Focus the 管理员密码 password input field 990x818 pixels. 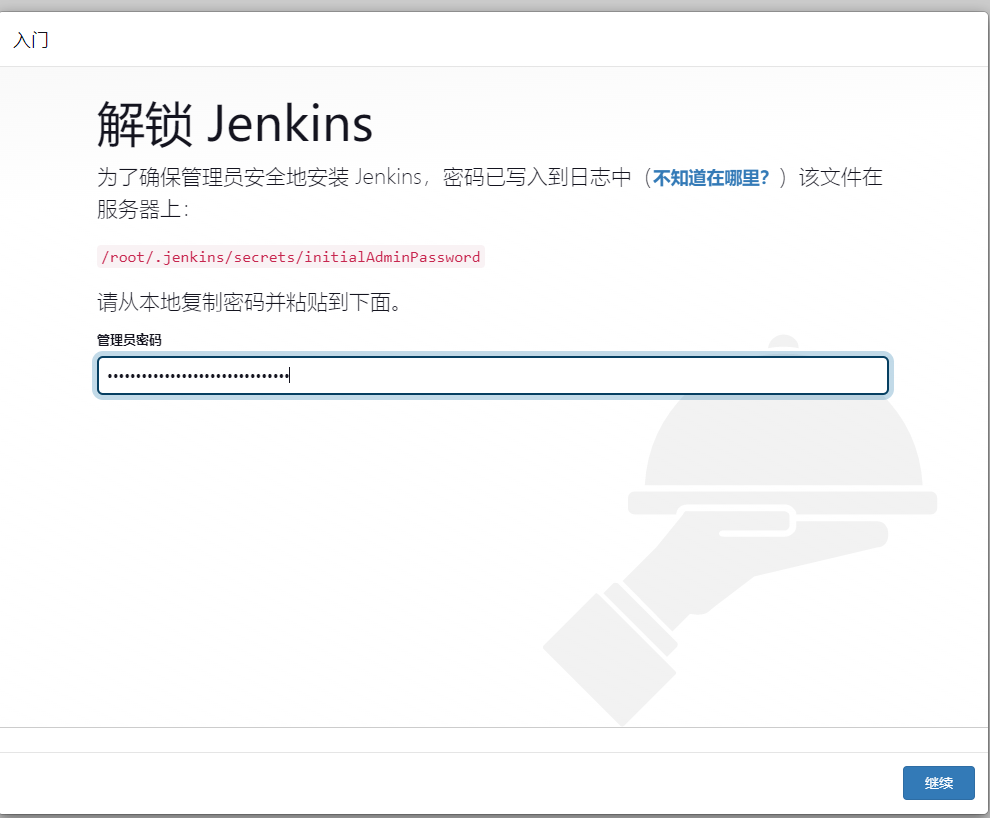pos(492,376)
